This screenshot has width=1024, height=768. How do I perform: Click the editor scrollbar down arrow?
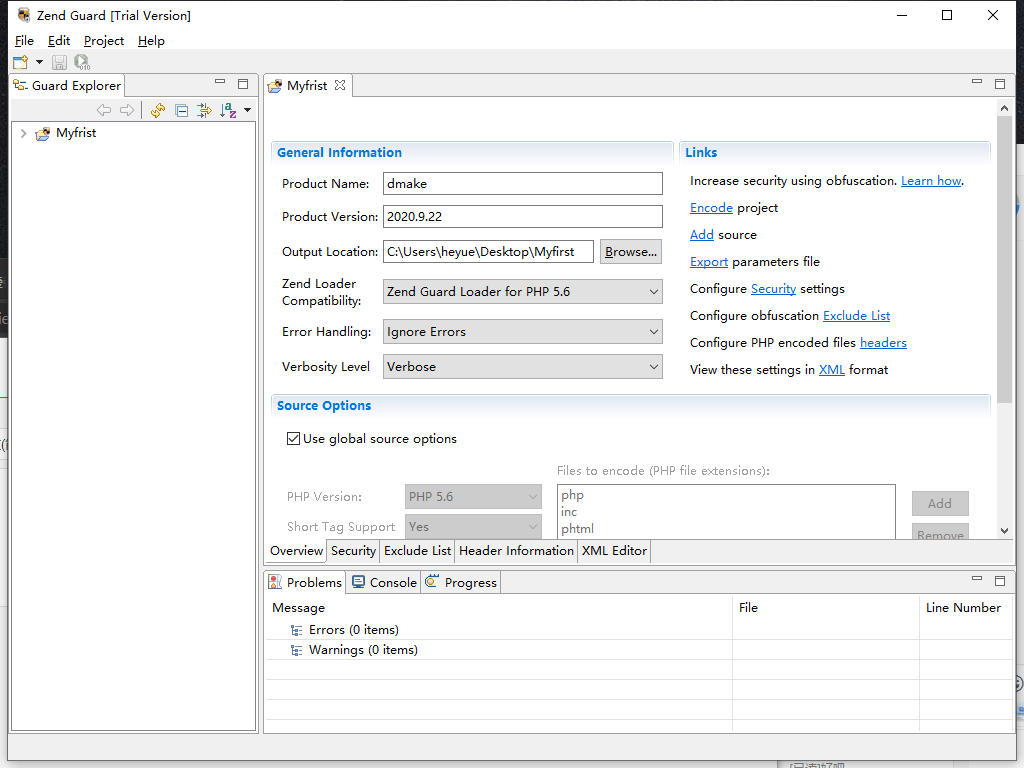coord(1004,531)
